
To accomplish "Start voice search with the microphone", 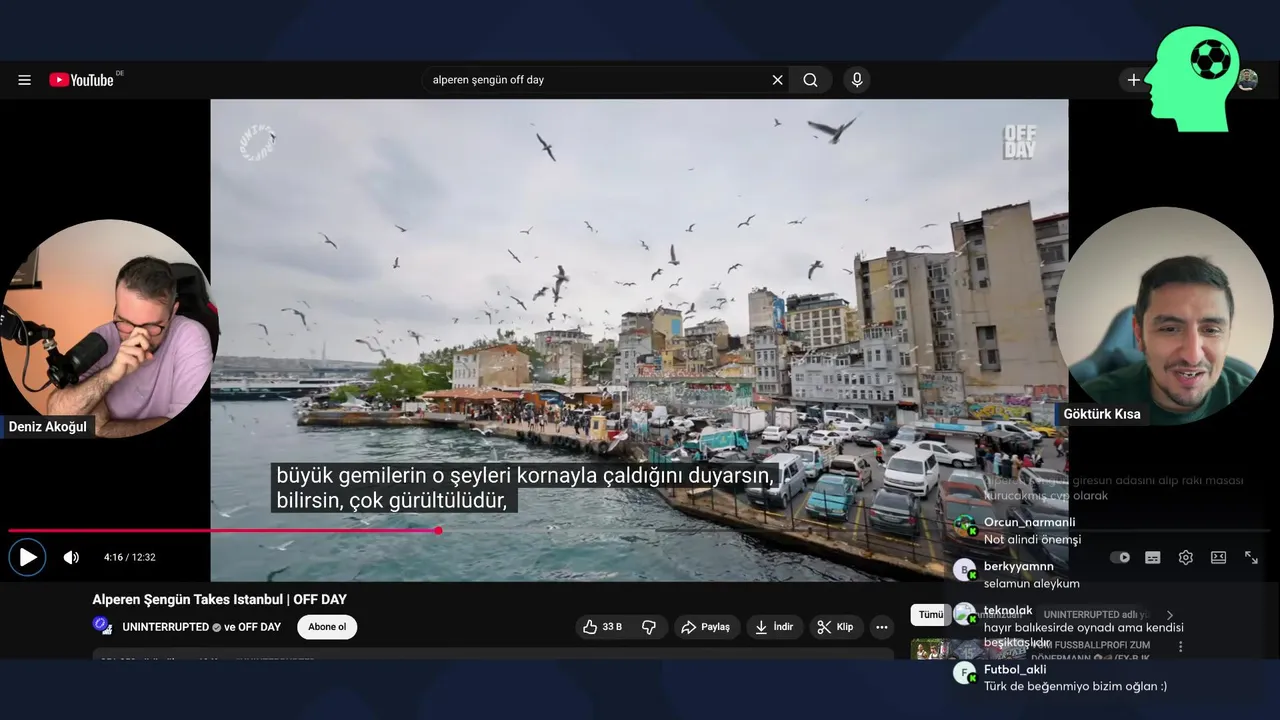I will (x=857, y=80).
